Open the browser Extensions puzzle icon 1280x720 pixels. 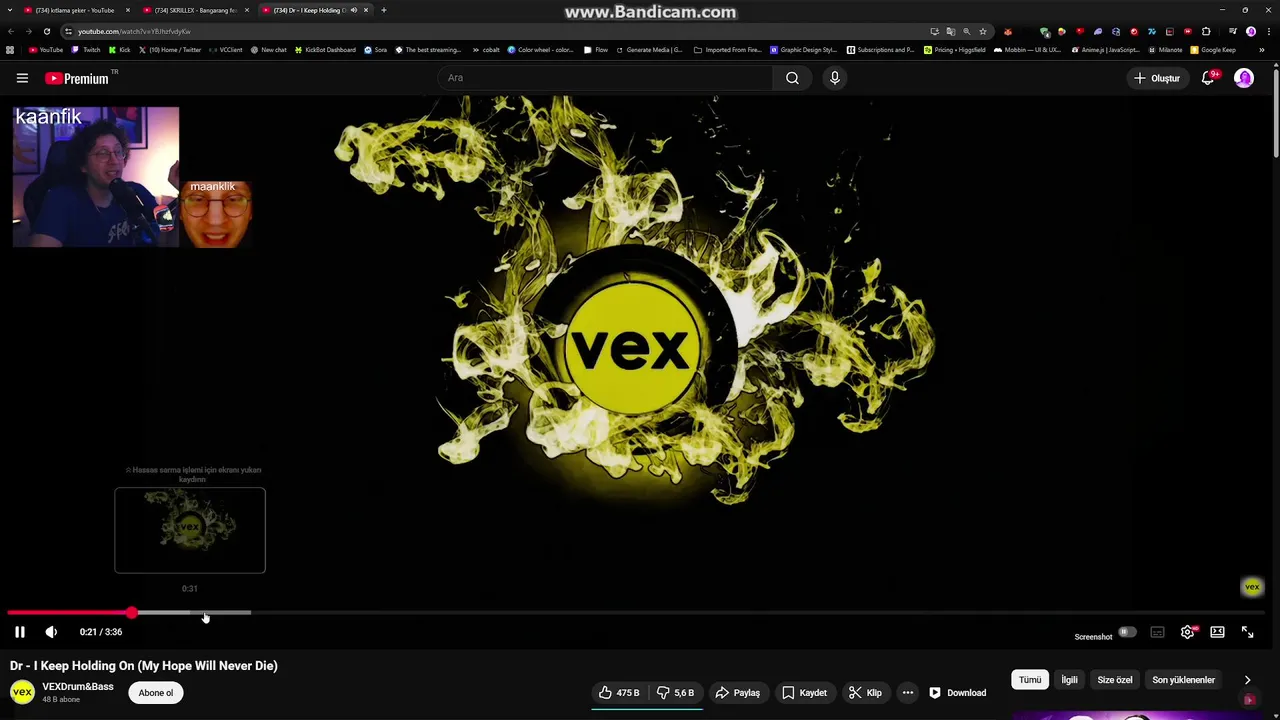(x=1206, y=31)
